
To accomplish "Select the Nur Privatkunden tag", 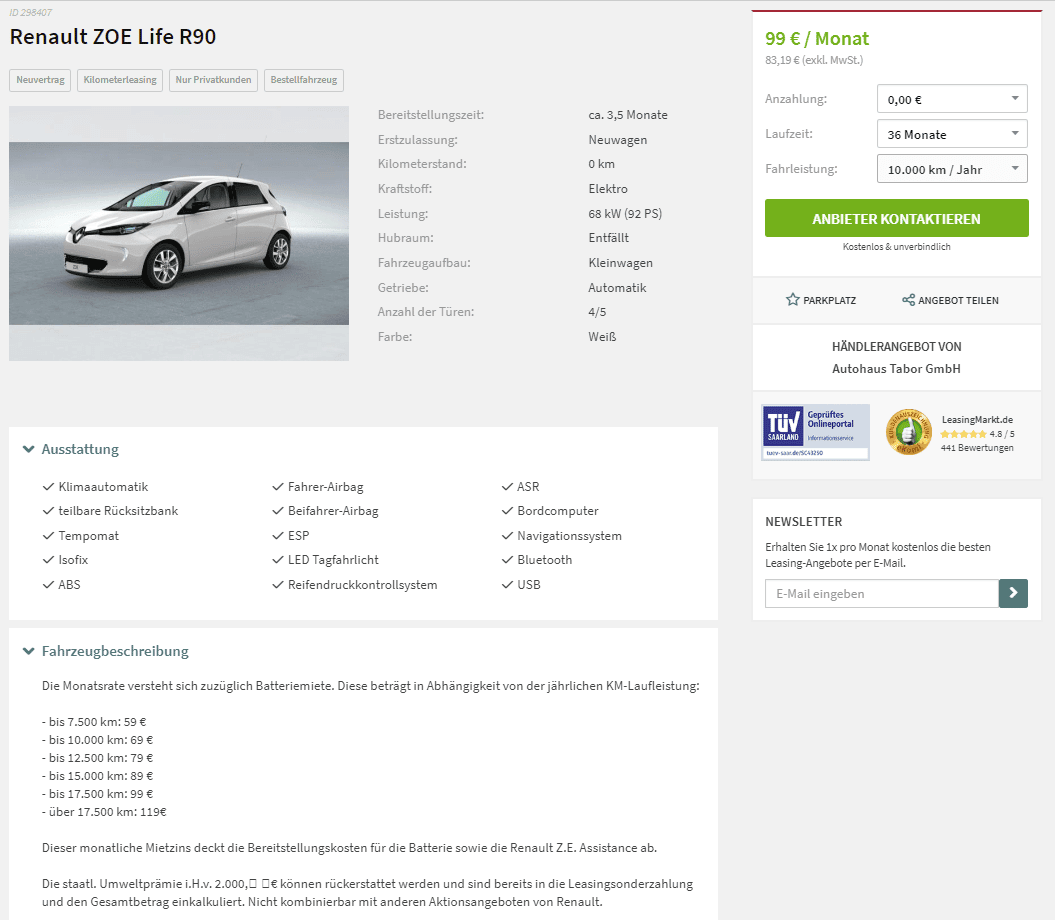I will (213, 80).
